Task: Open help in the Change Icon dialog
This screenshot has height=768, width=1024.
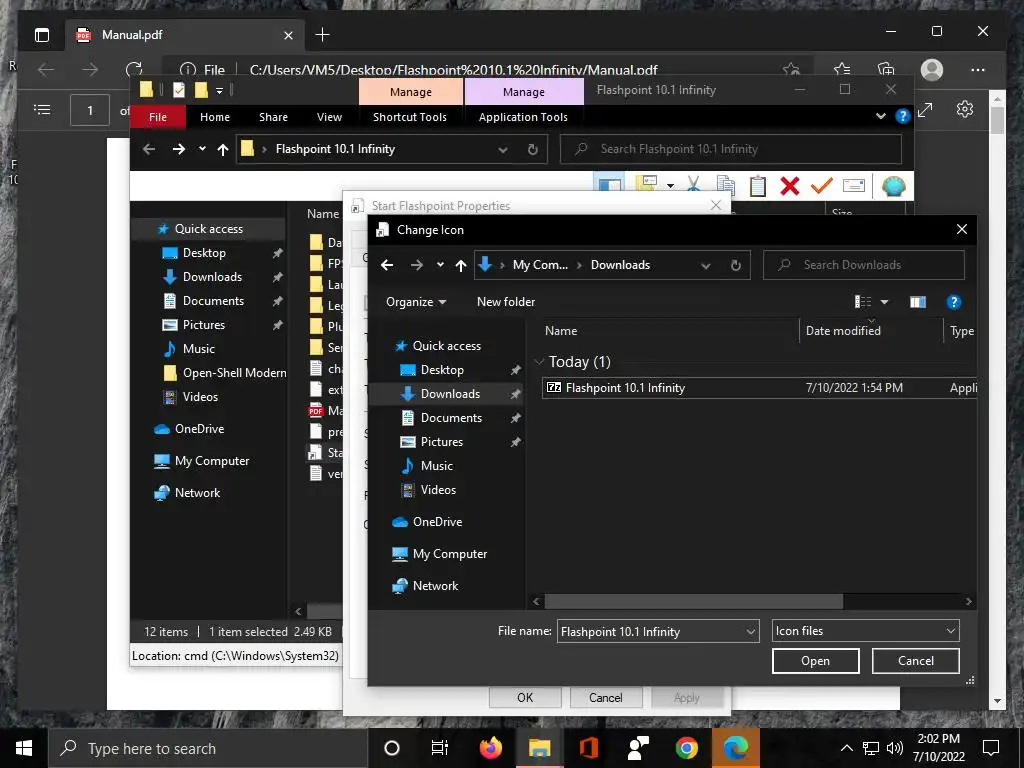Action: click(x=953, y=302)
